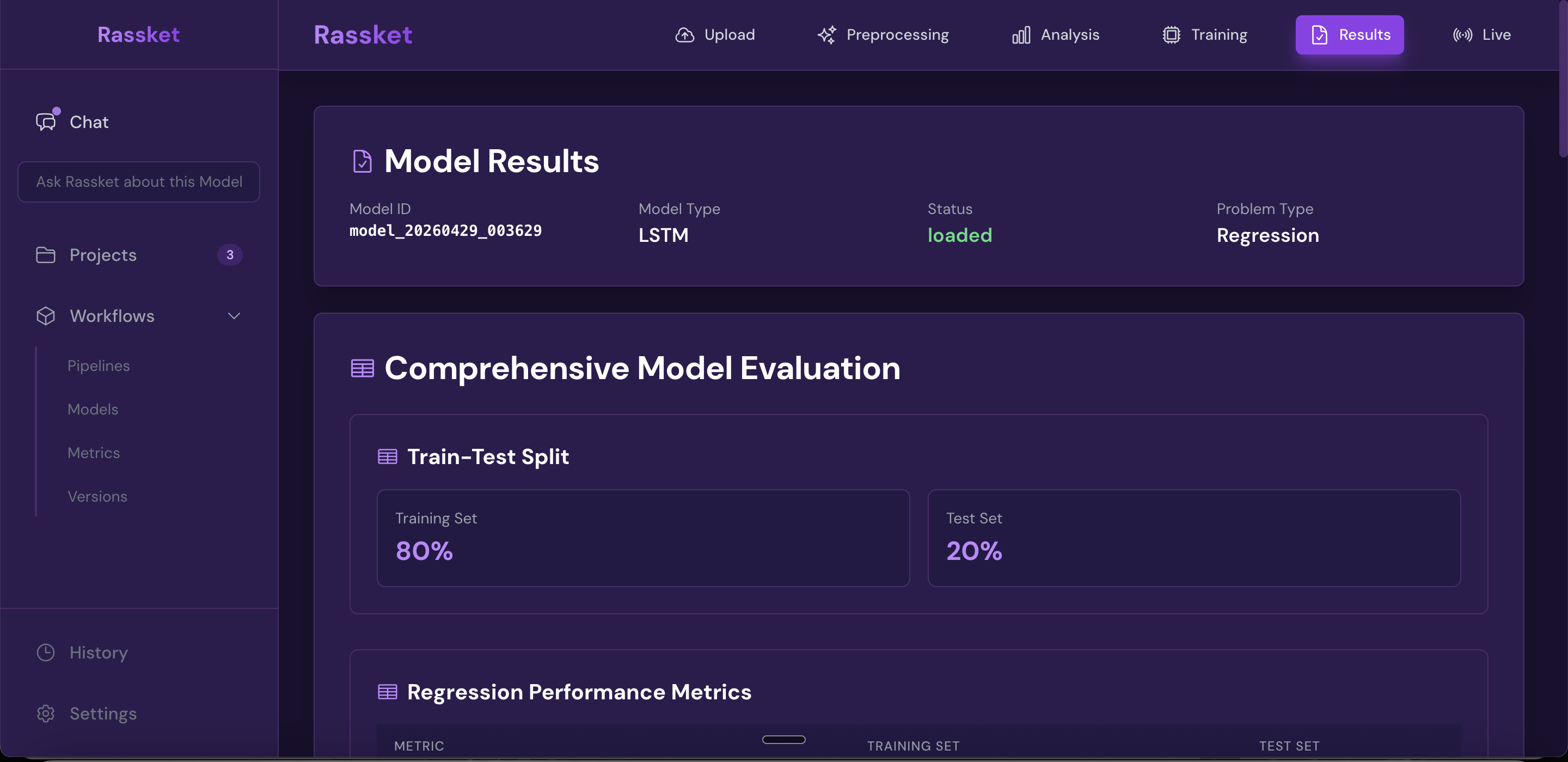Click the Test Set 20% card

(x=1193, y=538)
